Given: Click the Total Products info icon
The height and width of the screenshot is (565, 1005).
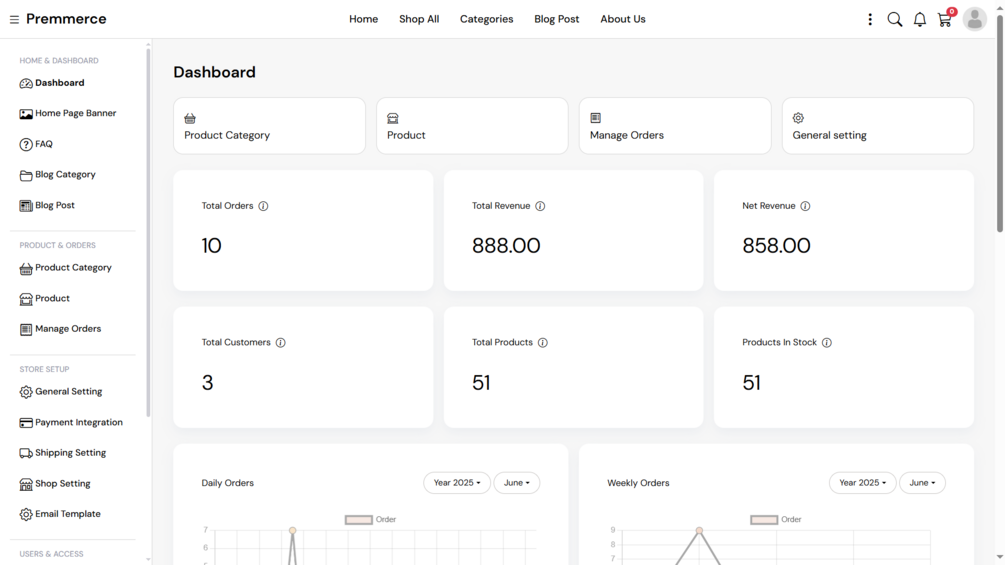Looking at the screenshot, I should (x=543, y=343).
